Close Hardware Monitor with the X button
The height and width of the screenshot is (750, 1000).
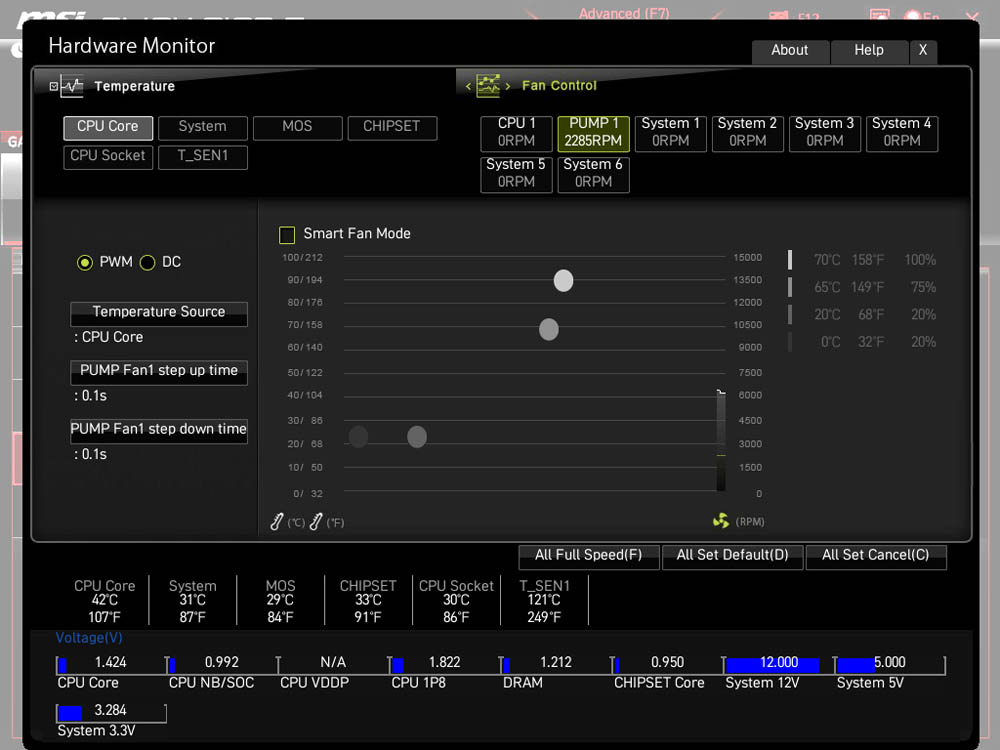(923, 51)
